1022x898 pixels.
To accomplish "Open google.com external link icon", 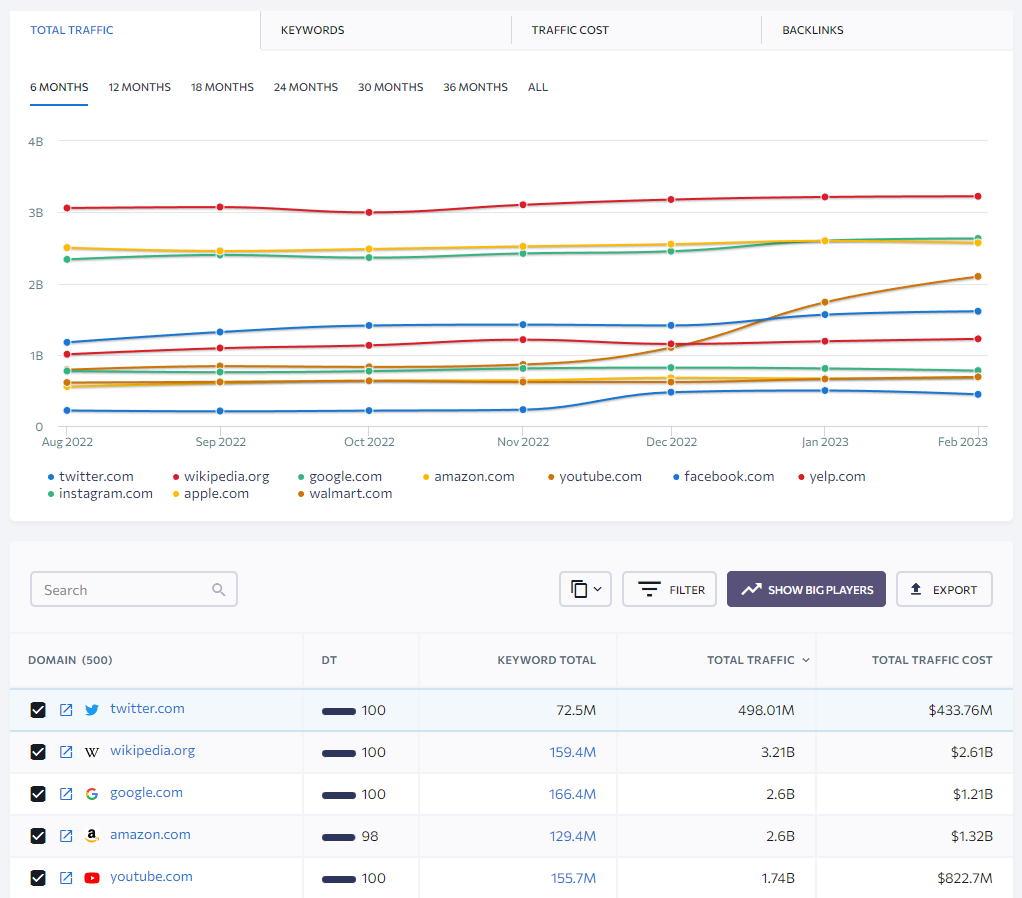I will pyautogui.click(x=66, y=794).
